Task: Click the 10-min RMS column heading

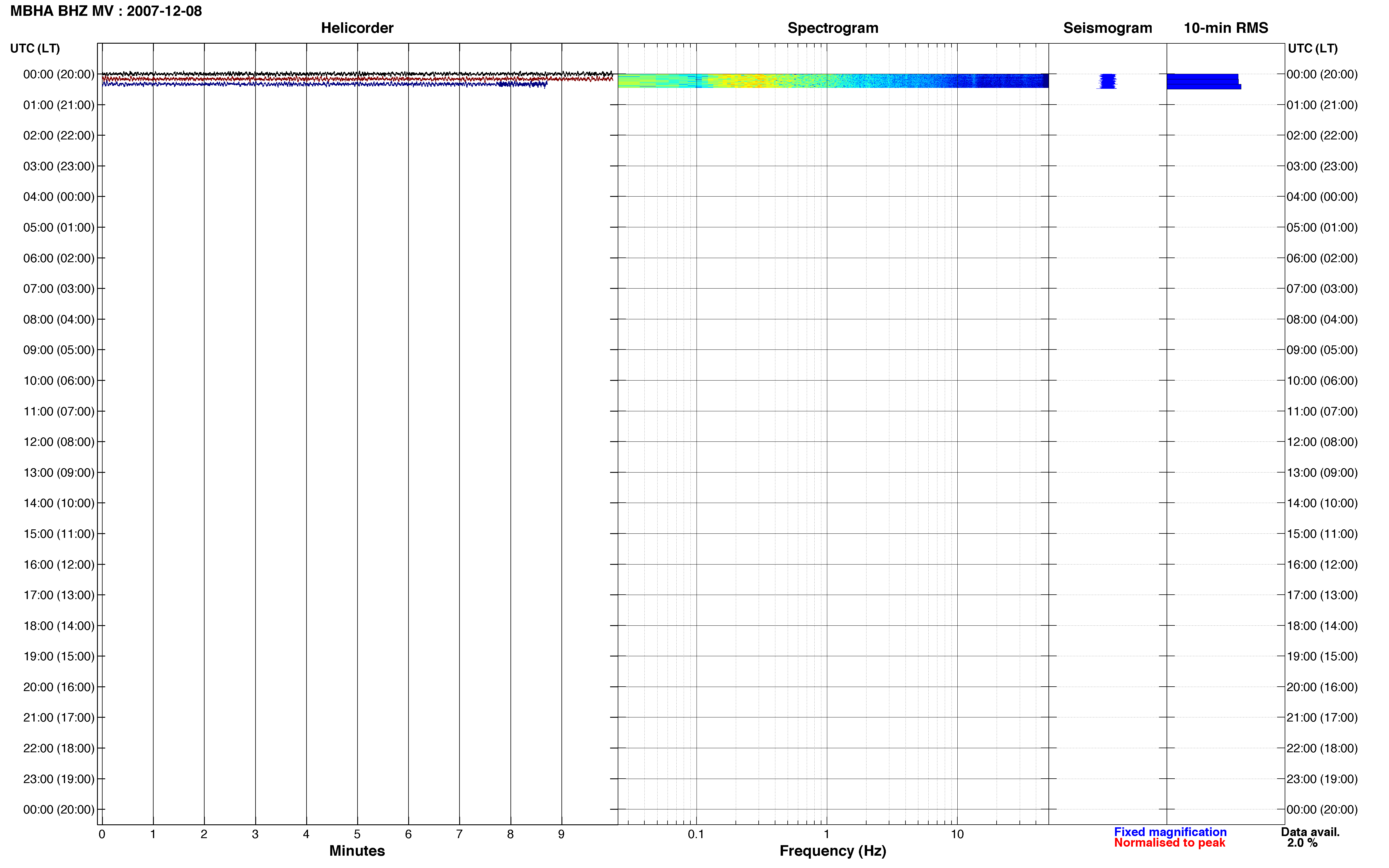Action: (x=1226, y=28)
